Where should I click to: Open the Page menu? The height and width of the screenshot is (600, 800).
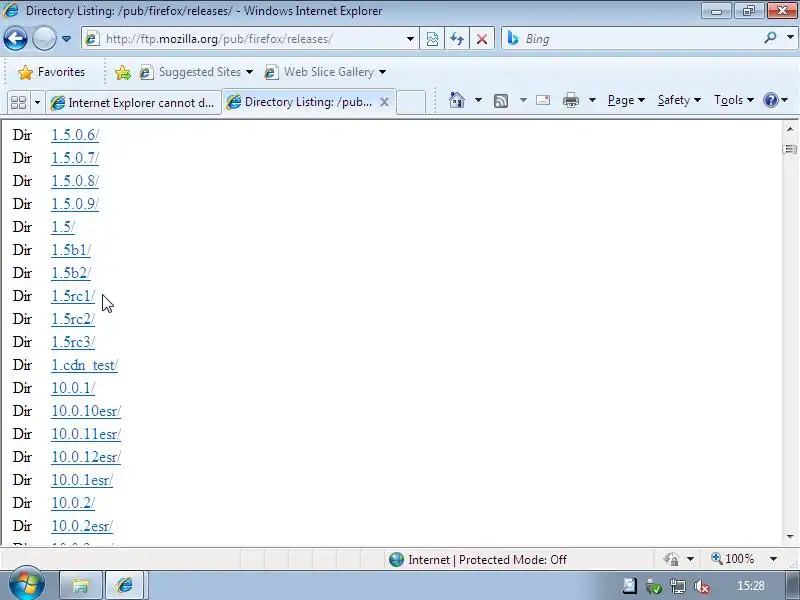[x=626, y=100]
